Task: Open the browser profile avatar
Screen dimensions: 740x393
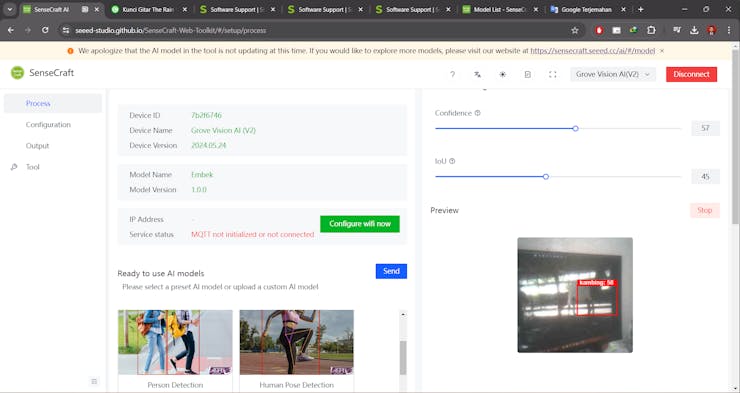Action: (712, 30)
